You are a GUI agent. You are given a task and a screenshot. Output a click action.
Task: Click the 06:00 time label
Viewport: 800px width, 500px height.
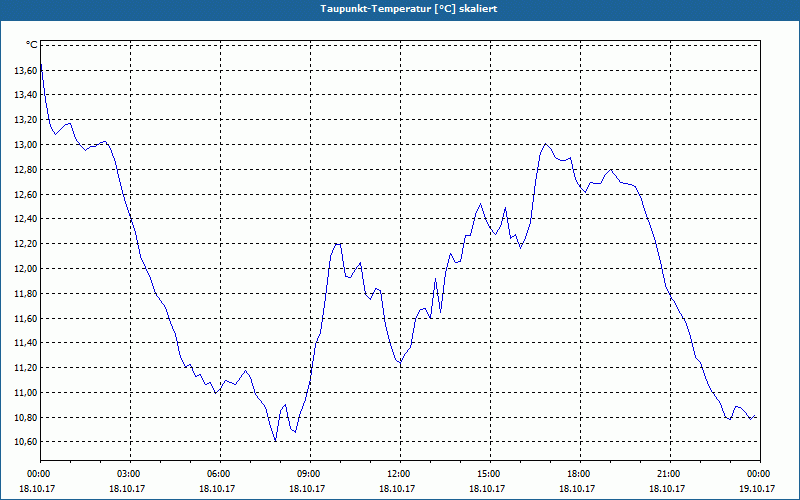pyautogui.click(x=220, y=474)
